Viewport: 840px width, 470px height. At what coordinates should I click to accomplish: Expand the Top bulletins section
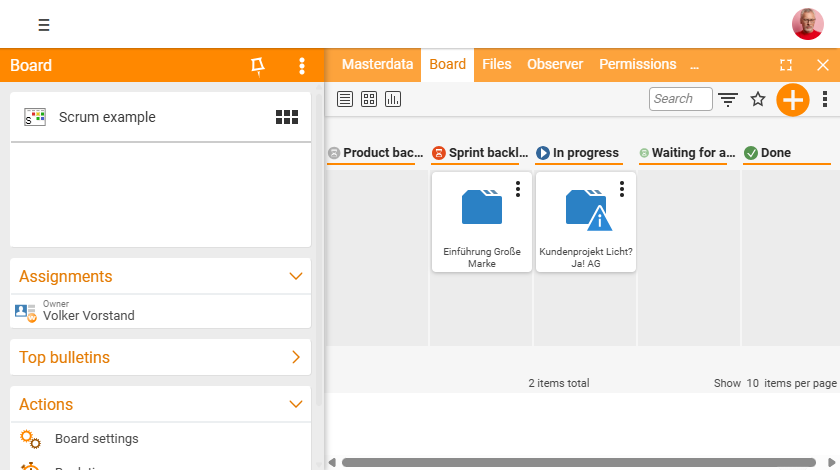pyautogui.click(x=296, y=357)
